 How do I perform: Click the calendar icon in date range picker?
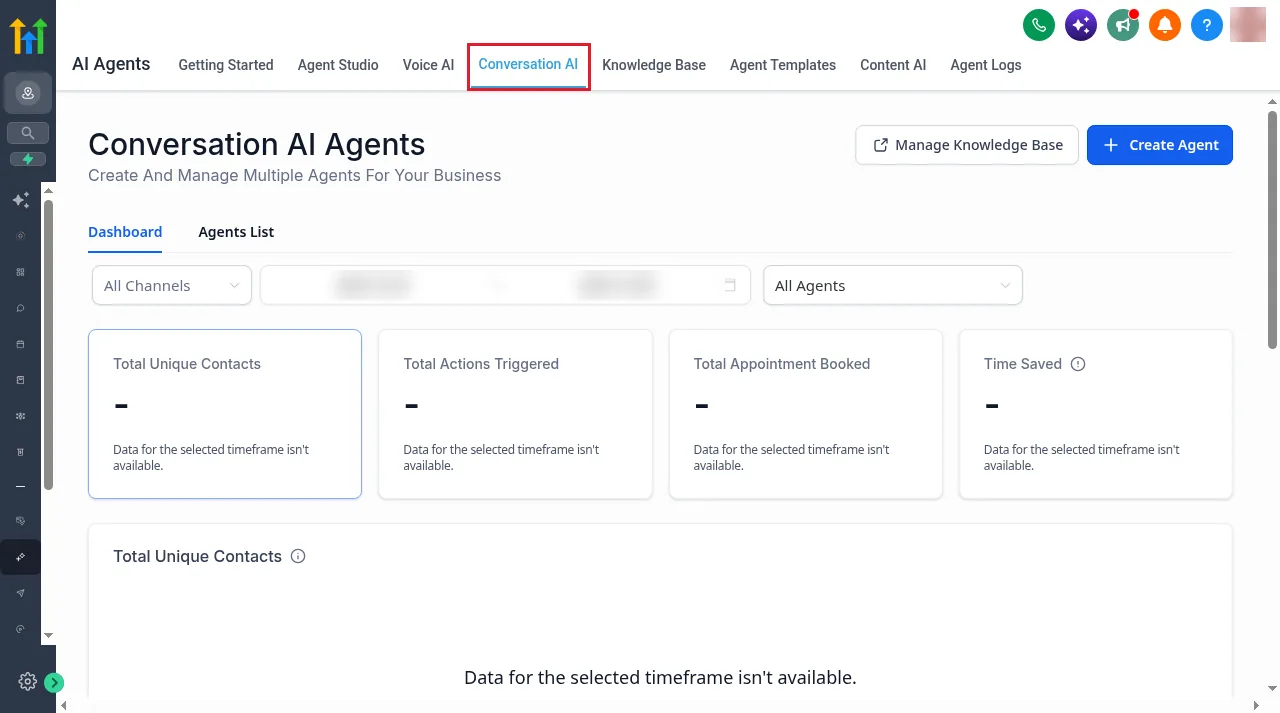[x=730, y=285]
